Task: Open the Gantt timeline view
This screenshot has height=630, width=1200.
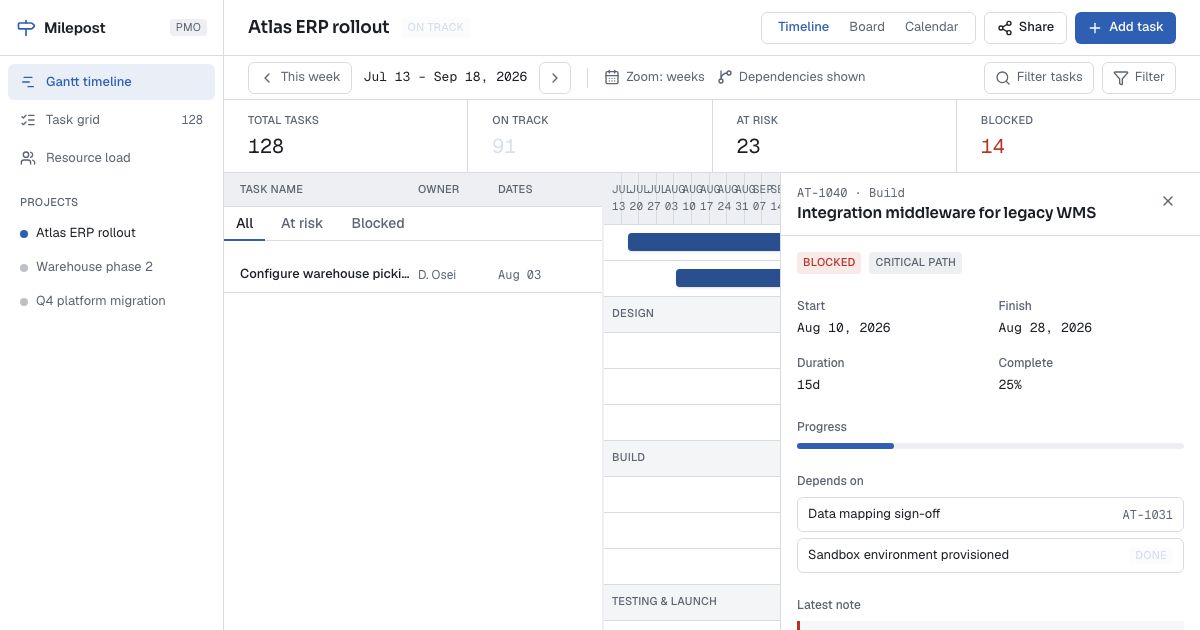Action: coord(111,82)
